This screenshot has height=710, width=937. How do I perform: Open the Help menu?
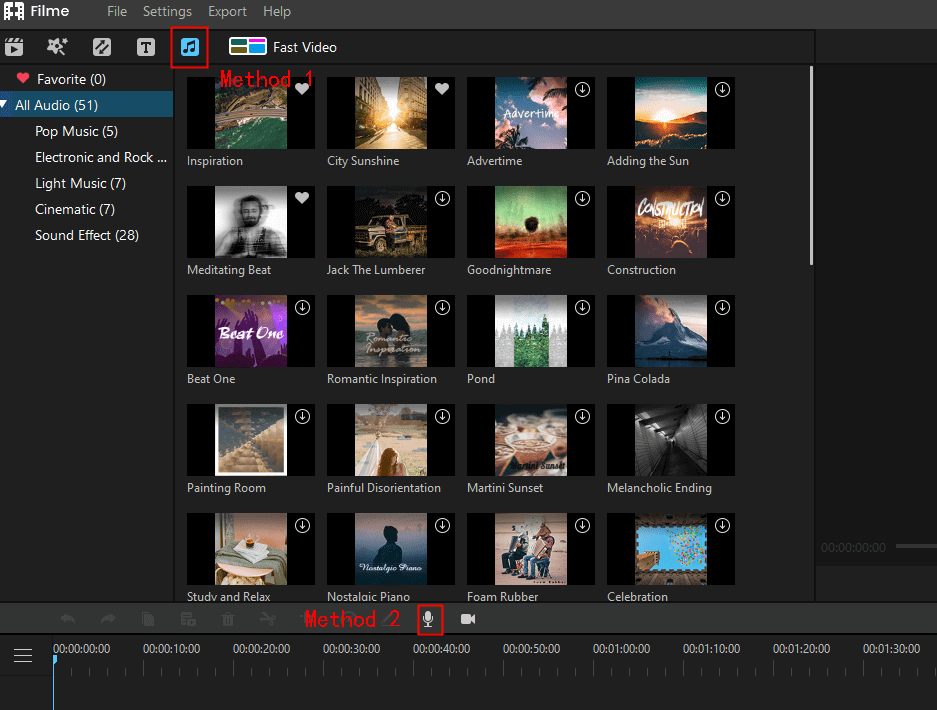[x=277, y=11]
